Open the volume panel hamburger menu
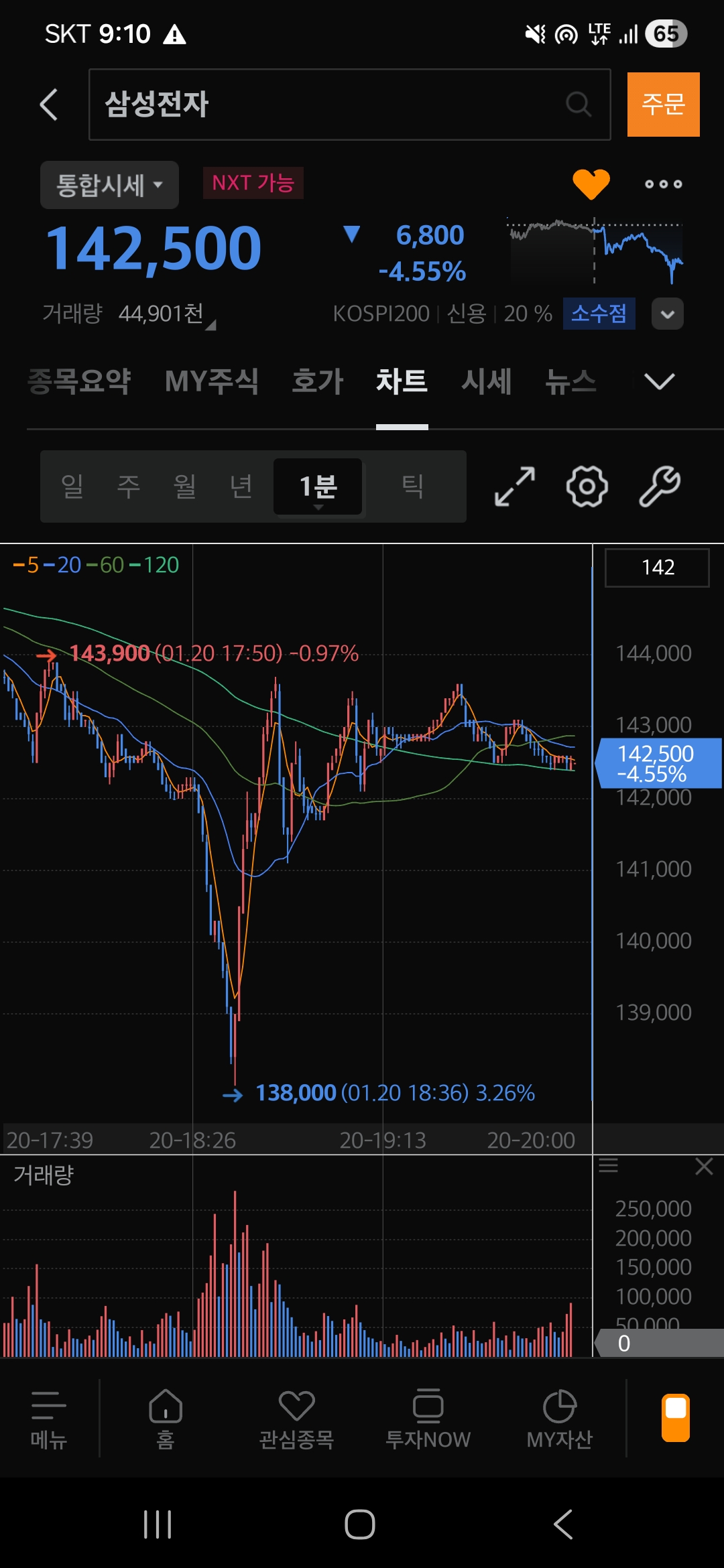 point(608,1166)
